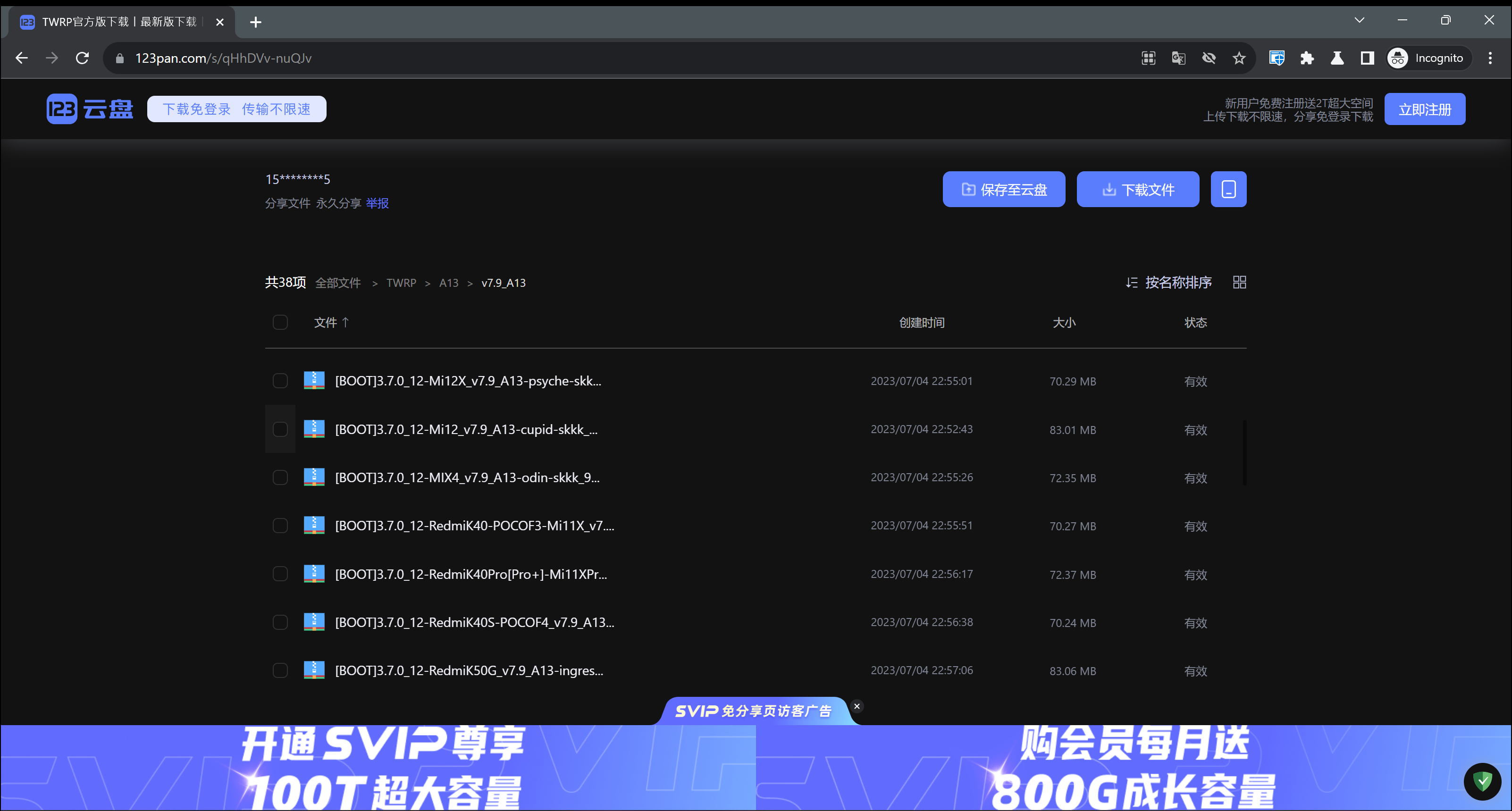
Task: Click zip icon of RedmiK40S-POCOF4 file
Action: [314, 622]
